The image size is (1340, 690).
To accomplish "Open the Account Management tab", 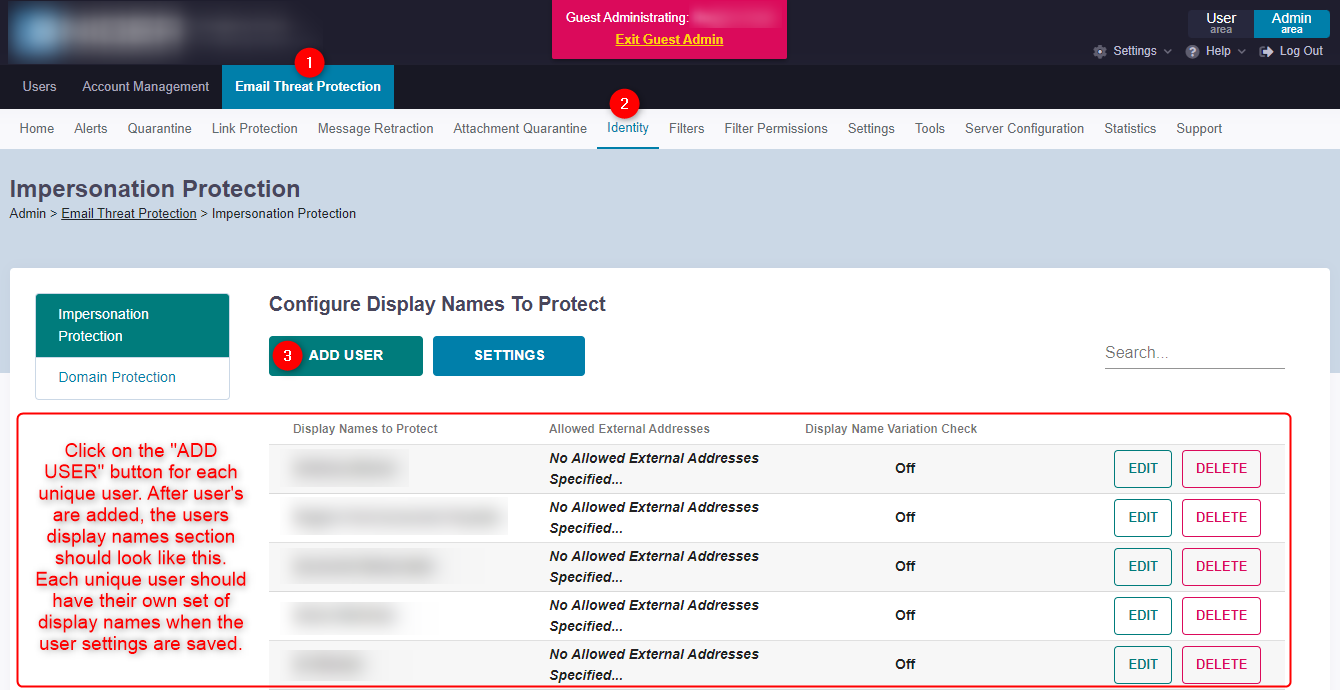I will coord(145,87).
